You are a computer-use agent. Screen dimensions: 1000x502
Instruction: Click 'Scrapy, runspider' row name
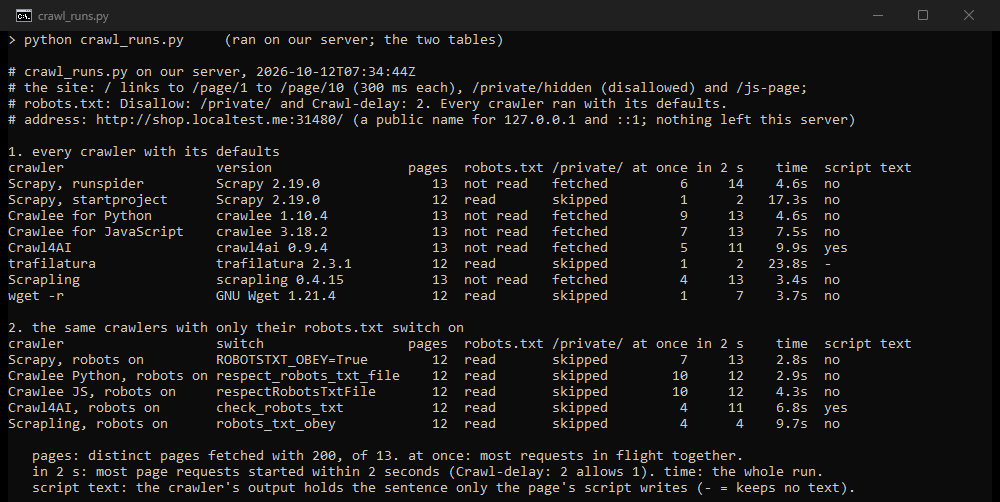76,184
